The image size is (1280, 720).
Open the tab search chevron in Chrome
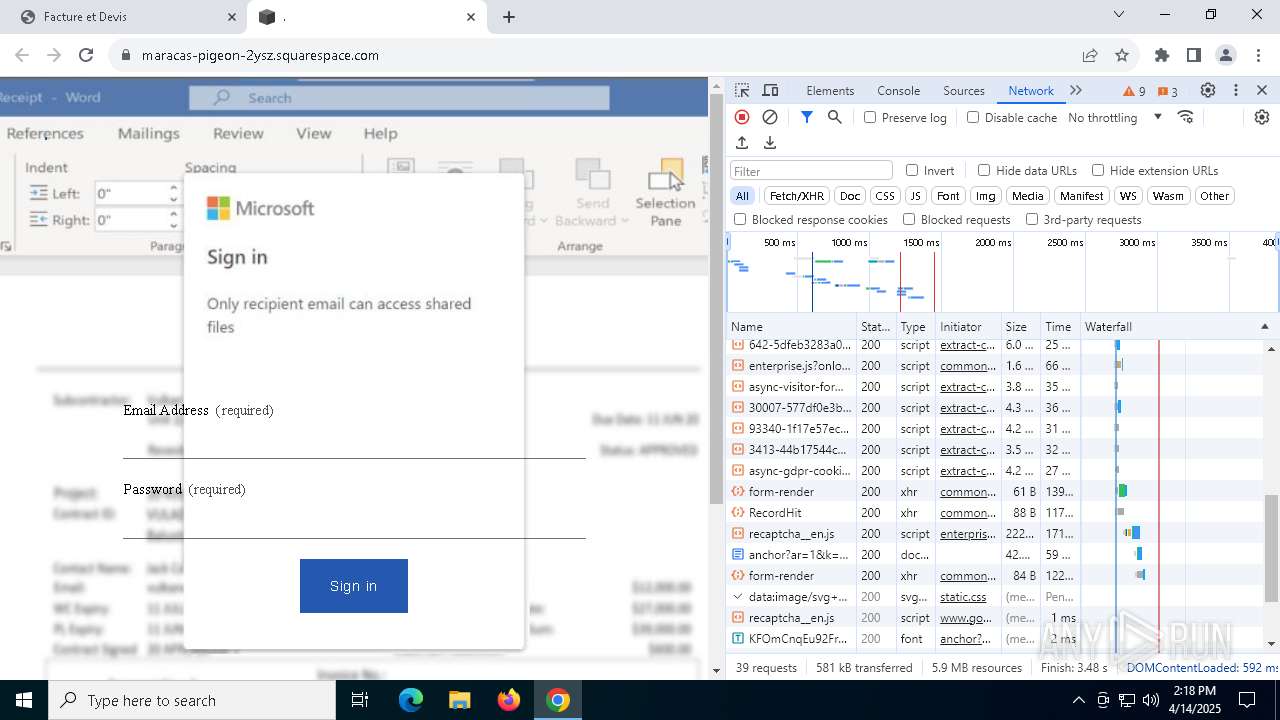(x=1119, y=14)
